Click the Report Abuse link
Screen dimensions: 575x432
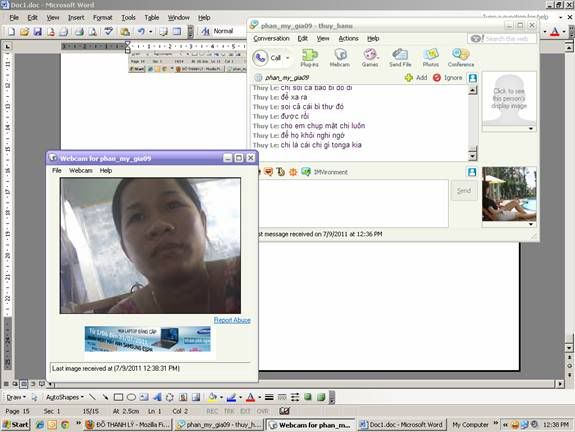point(232,320)
